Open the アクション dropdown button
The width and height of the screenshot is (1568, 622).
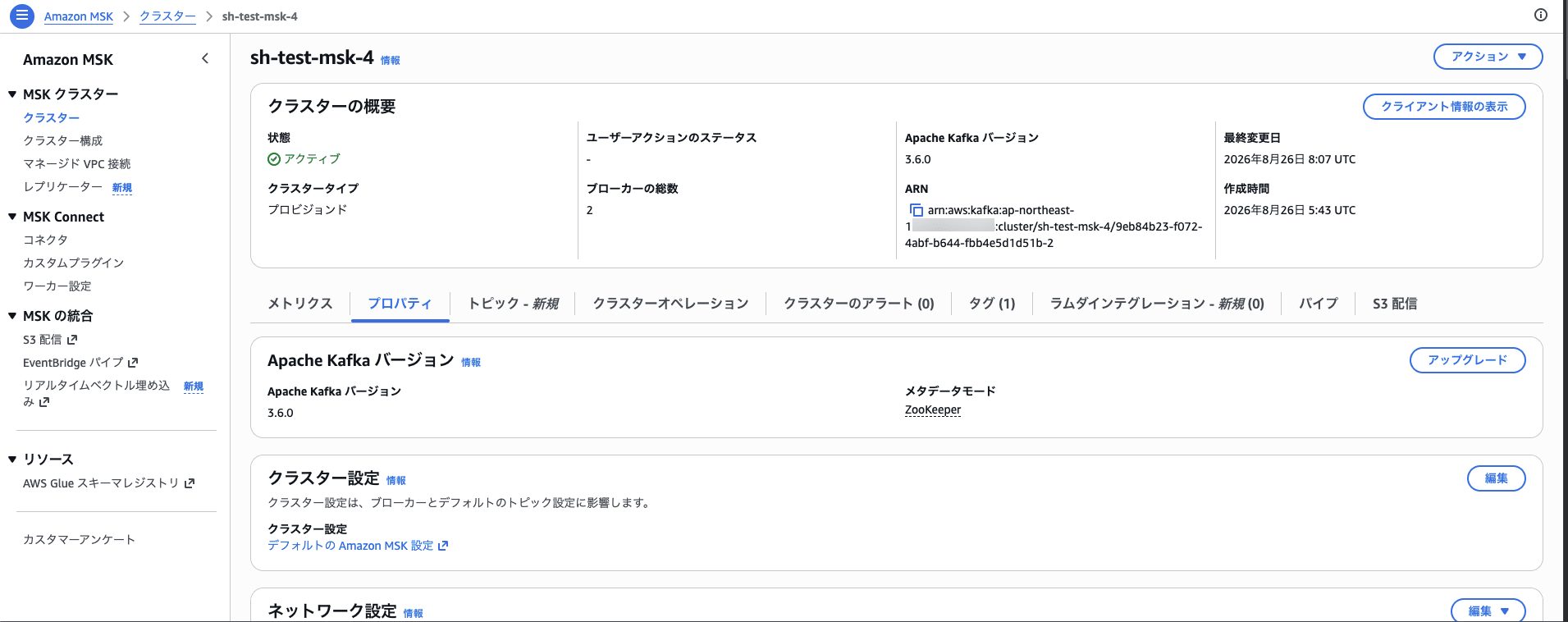coord(1488,57)
